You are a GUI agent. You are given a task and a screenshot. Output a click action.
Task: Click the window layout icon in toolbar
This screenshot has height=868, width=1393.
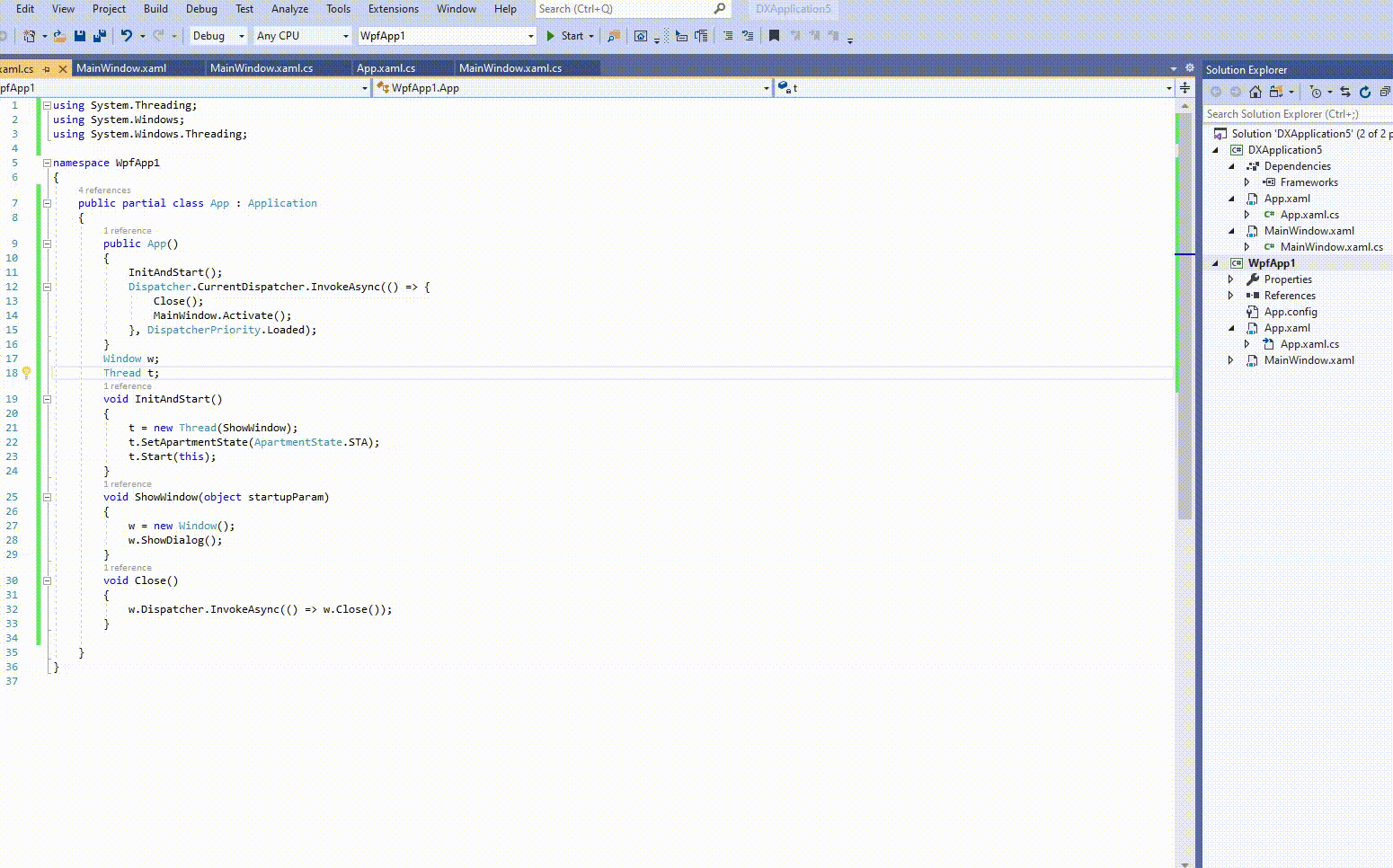click(x=641, y=36)
